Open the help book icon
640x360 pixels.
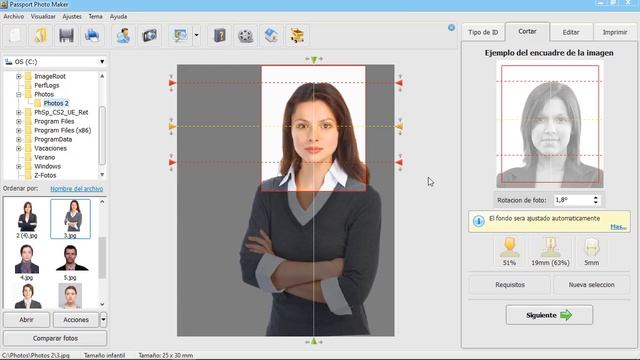point(220,36)
